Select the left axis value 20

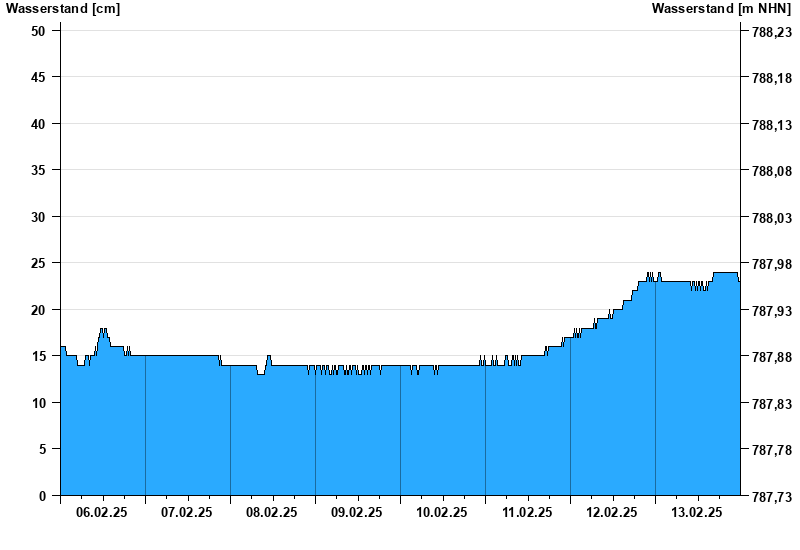(38, 310)
